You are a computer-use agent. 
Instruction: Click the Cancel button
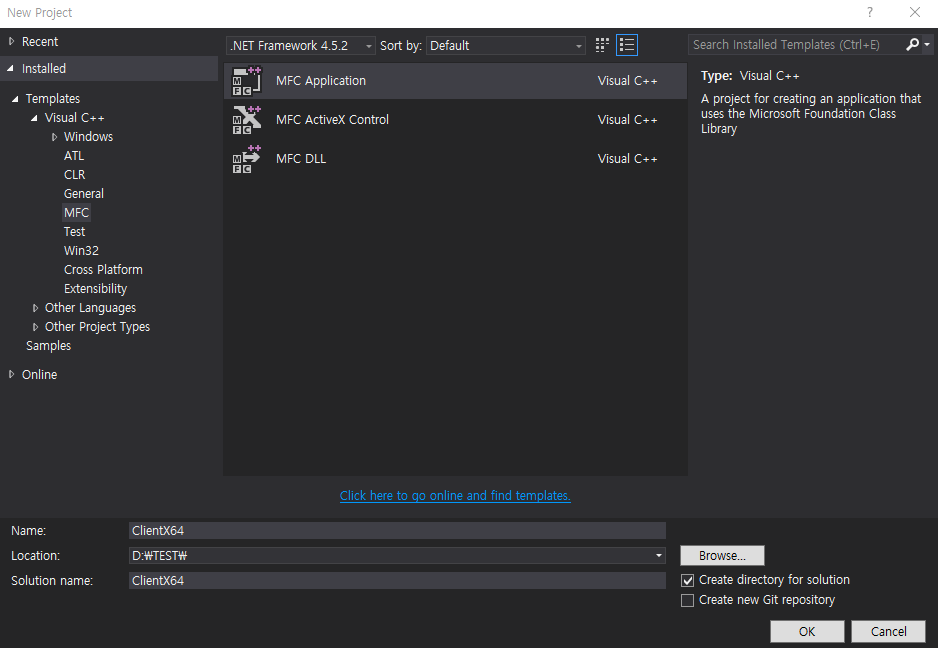coord(888,631)
